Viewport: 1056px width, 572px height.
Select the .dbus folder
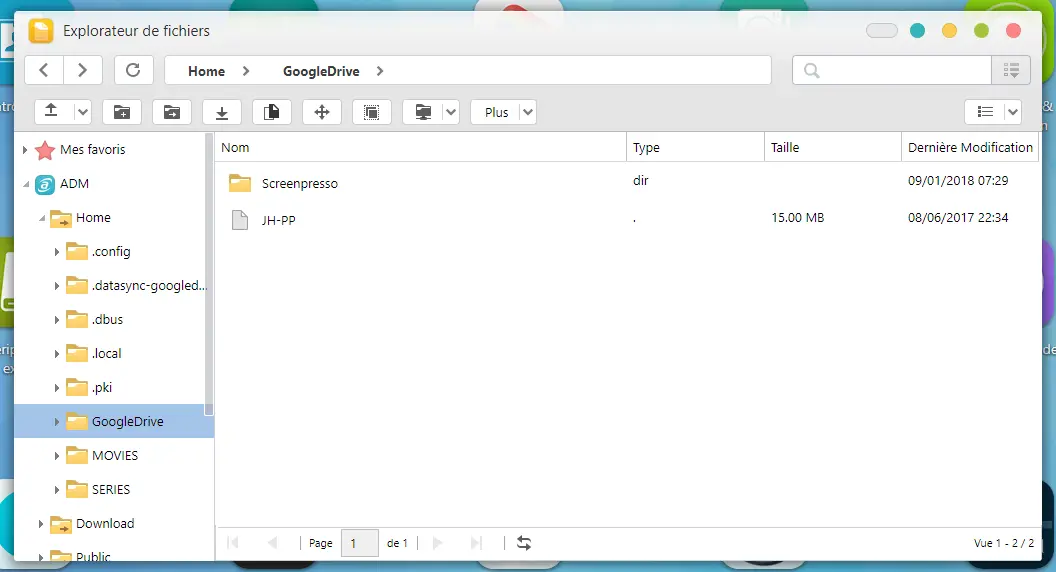click(x=107, y=319)
